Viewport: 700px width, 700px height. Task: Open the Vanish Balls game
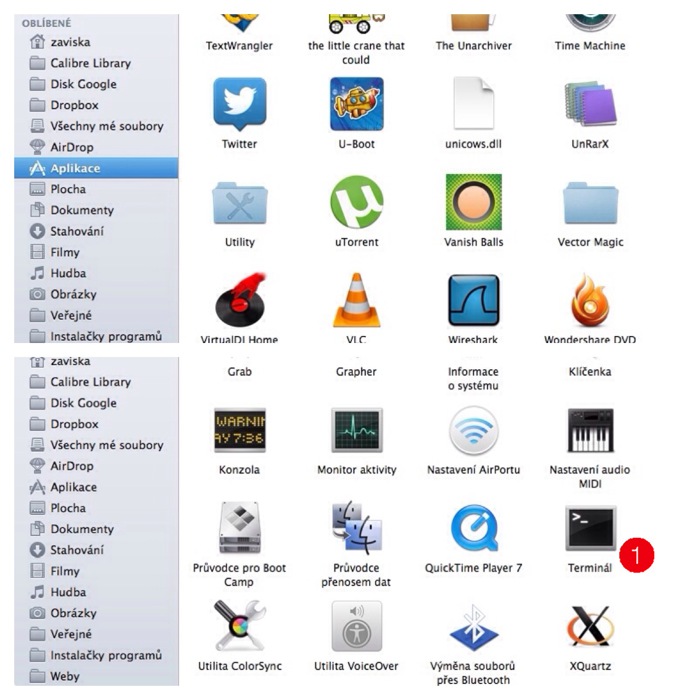[473, 202]
